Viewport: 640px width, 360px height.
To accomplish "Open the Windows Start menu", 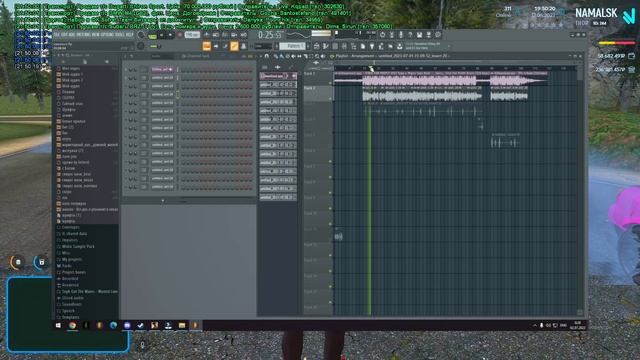I will [x=58, y=325].
